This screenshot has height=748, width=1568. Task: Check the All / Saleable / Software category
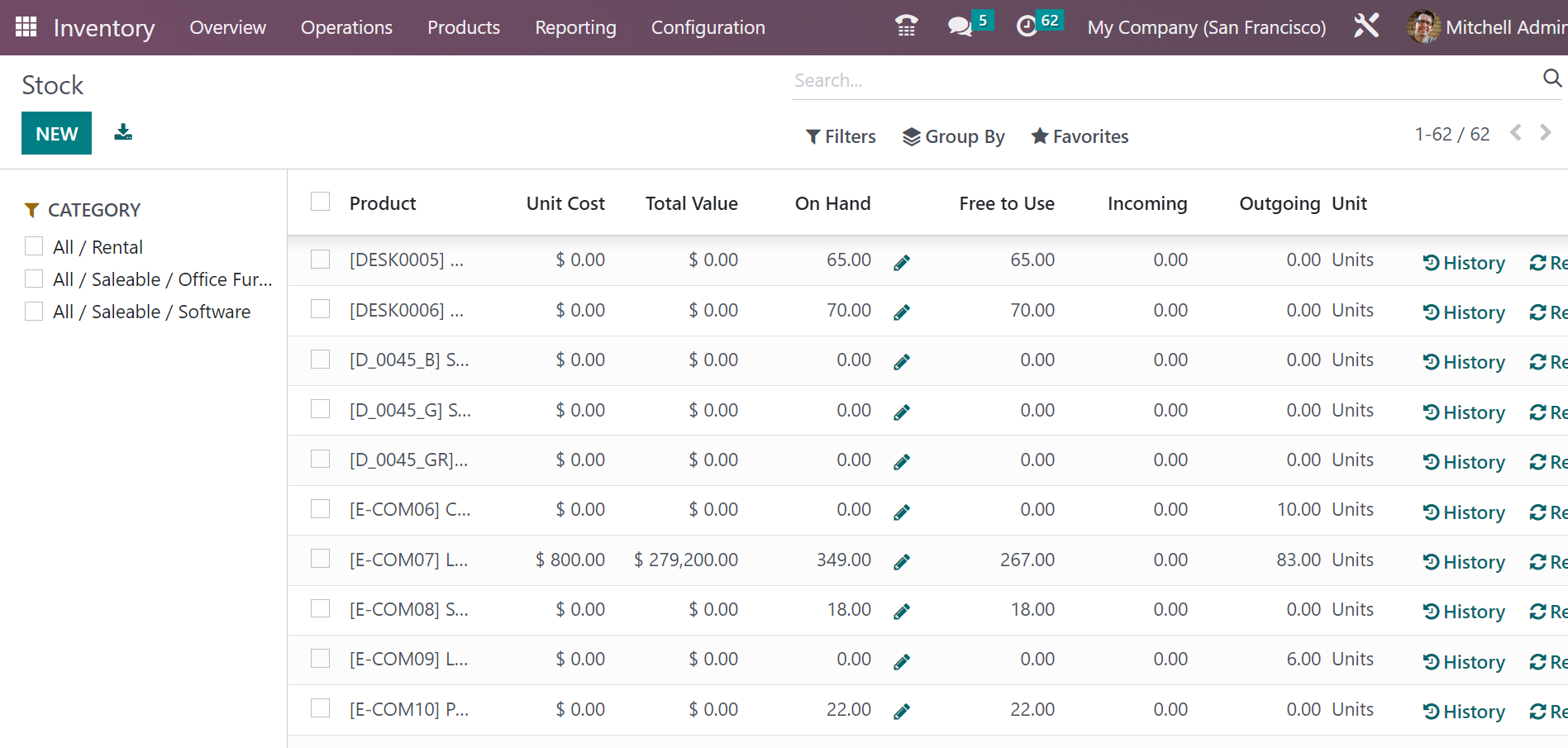(x=34, y=311)
